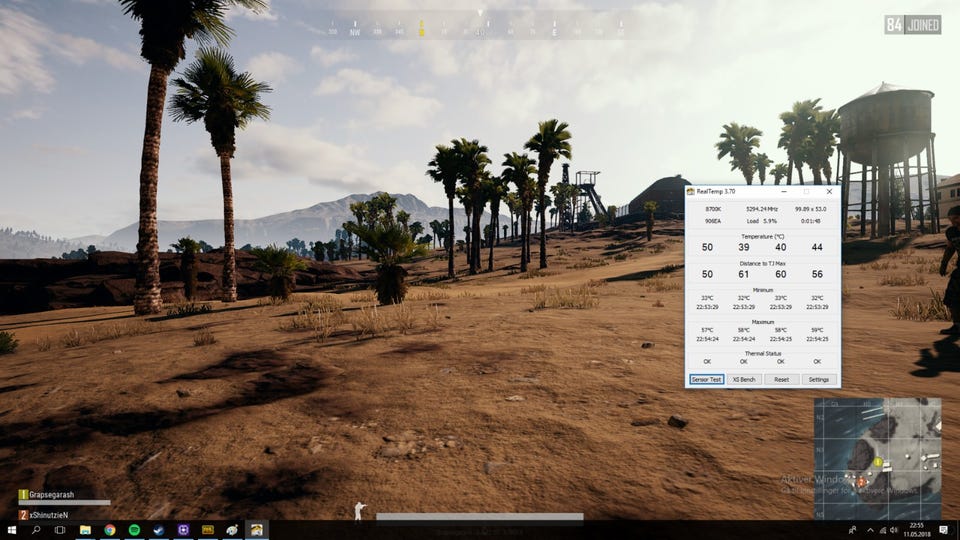Viewport: 960px width, 540px height.
Task: Close the RealTemp window
Action: (829, 192)
